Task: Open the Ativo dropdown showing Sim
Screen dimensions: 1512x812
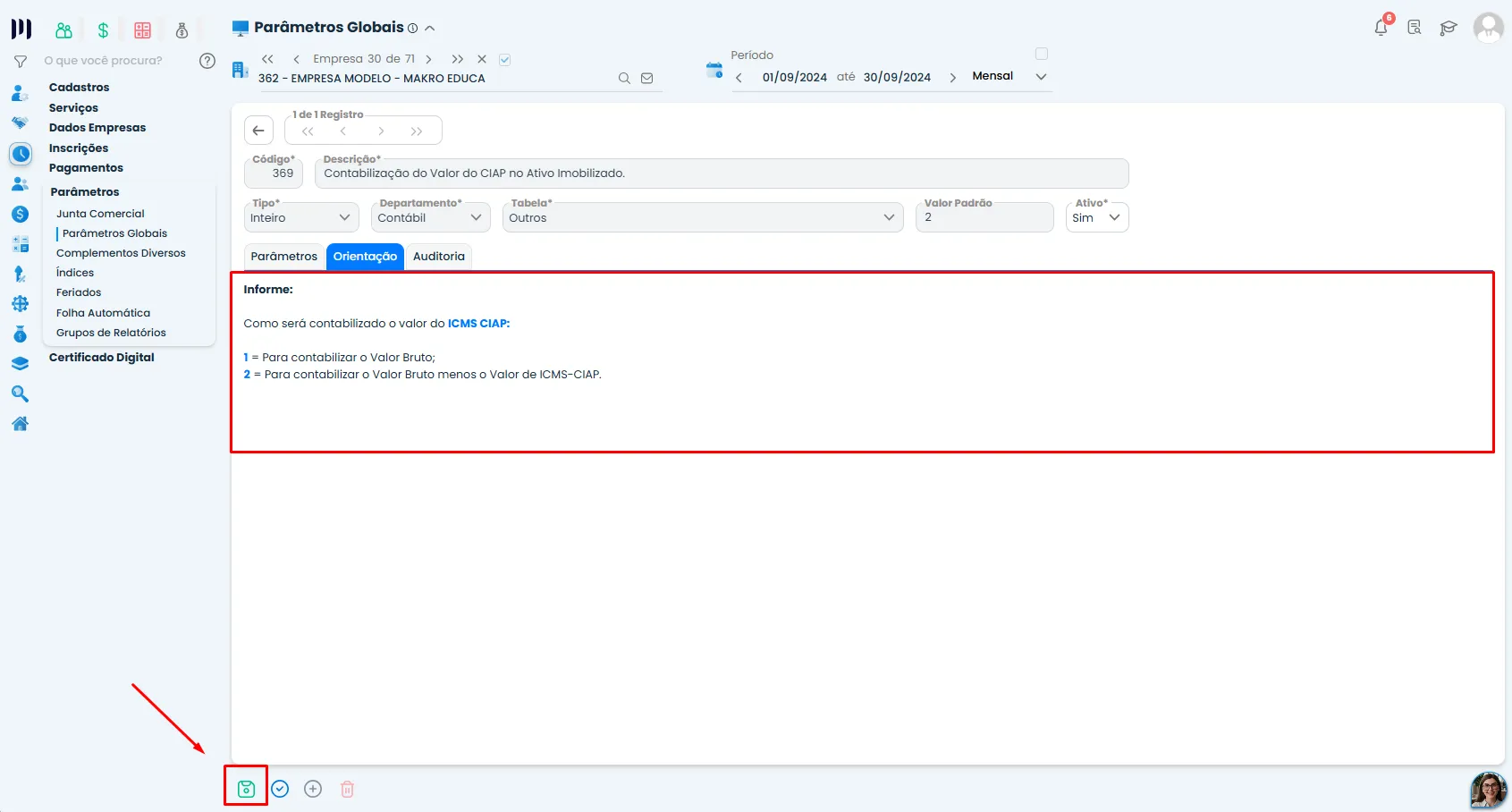Action: (x=1097, y=217)
